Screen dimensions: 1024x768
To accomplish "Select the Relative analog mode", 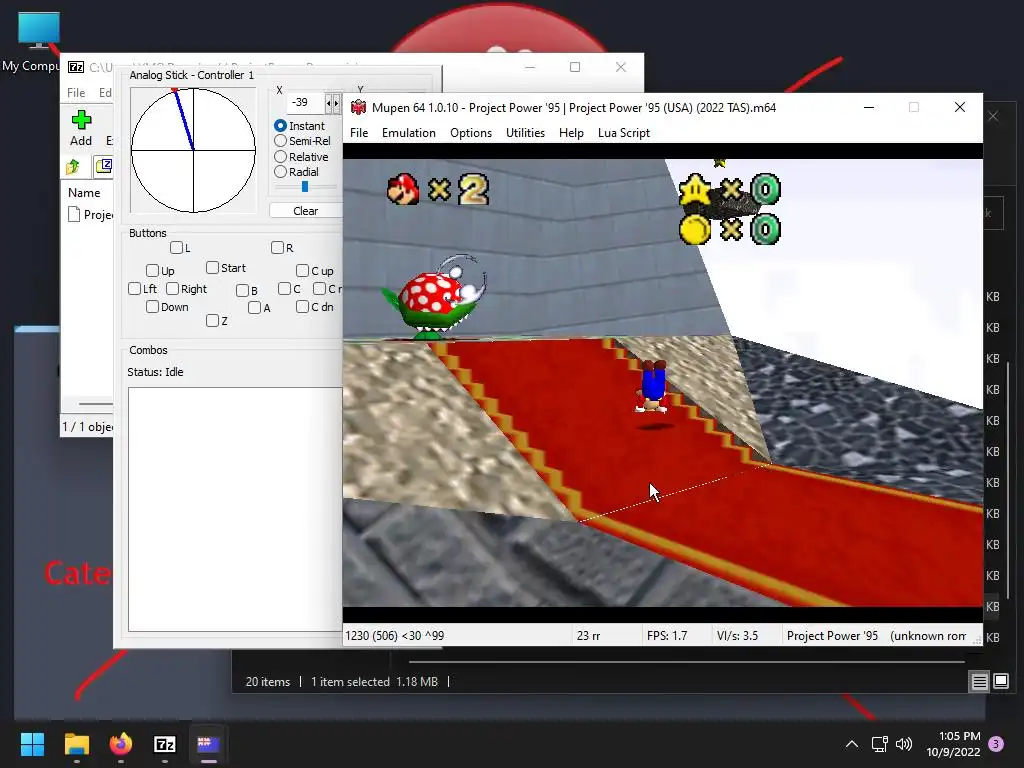I will (280, 156).
